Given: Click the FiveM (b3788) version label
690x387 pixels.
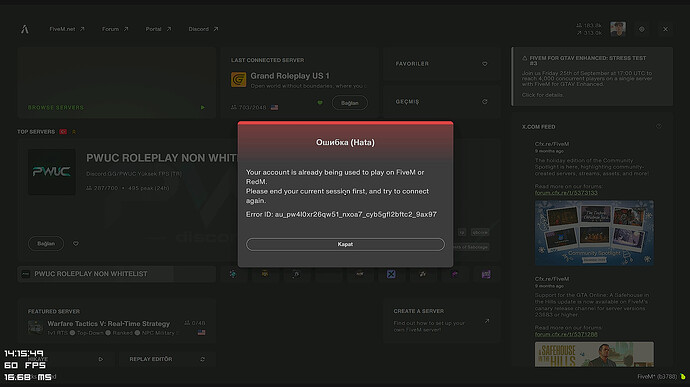Looking at the screenshot, I should [x=657, y=376].
